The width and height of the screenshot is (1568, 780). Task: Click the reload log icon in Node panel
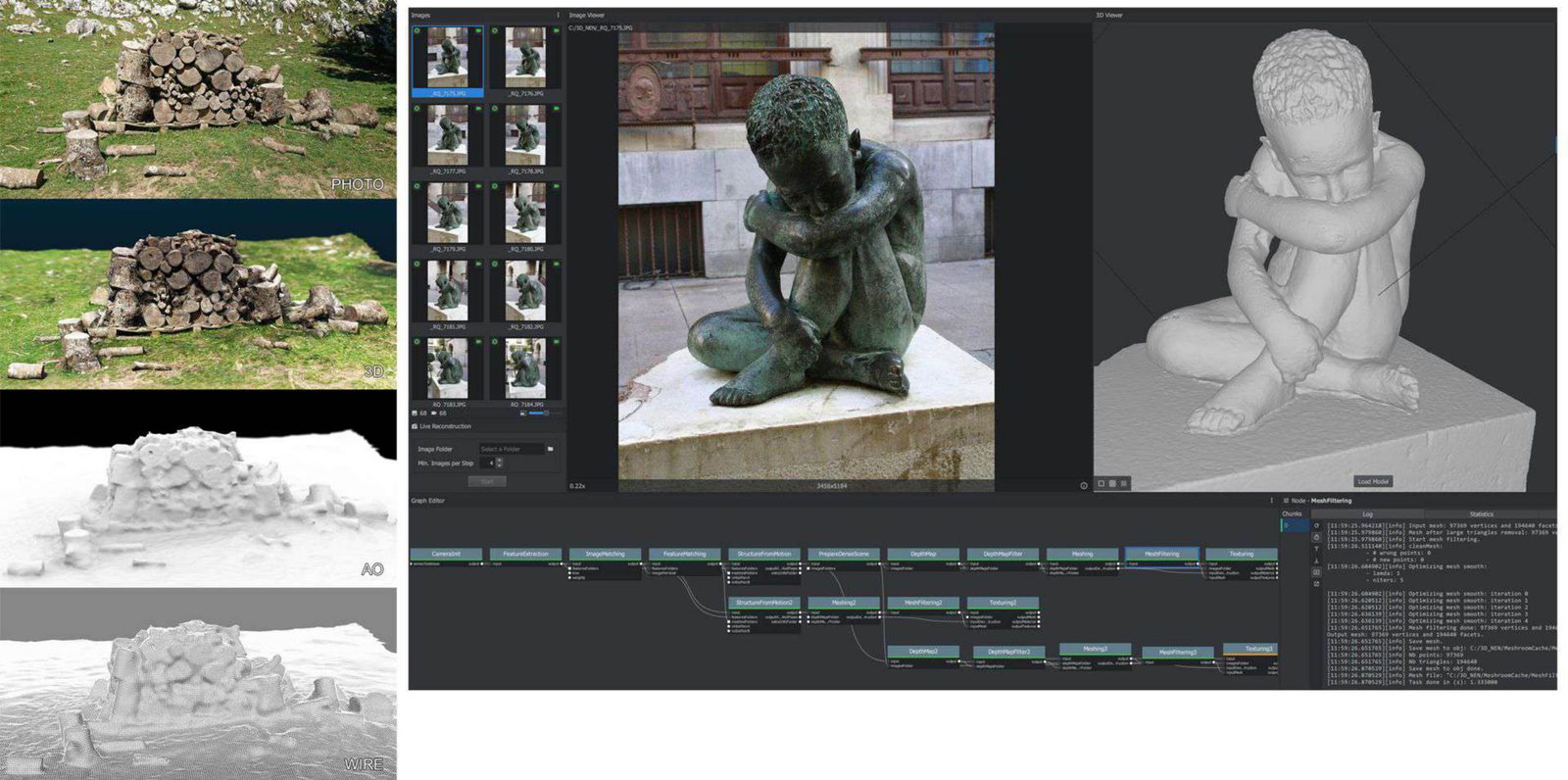[x=1317, y=526]
